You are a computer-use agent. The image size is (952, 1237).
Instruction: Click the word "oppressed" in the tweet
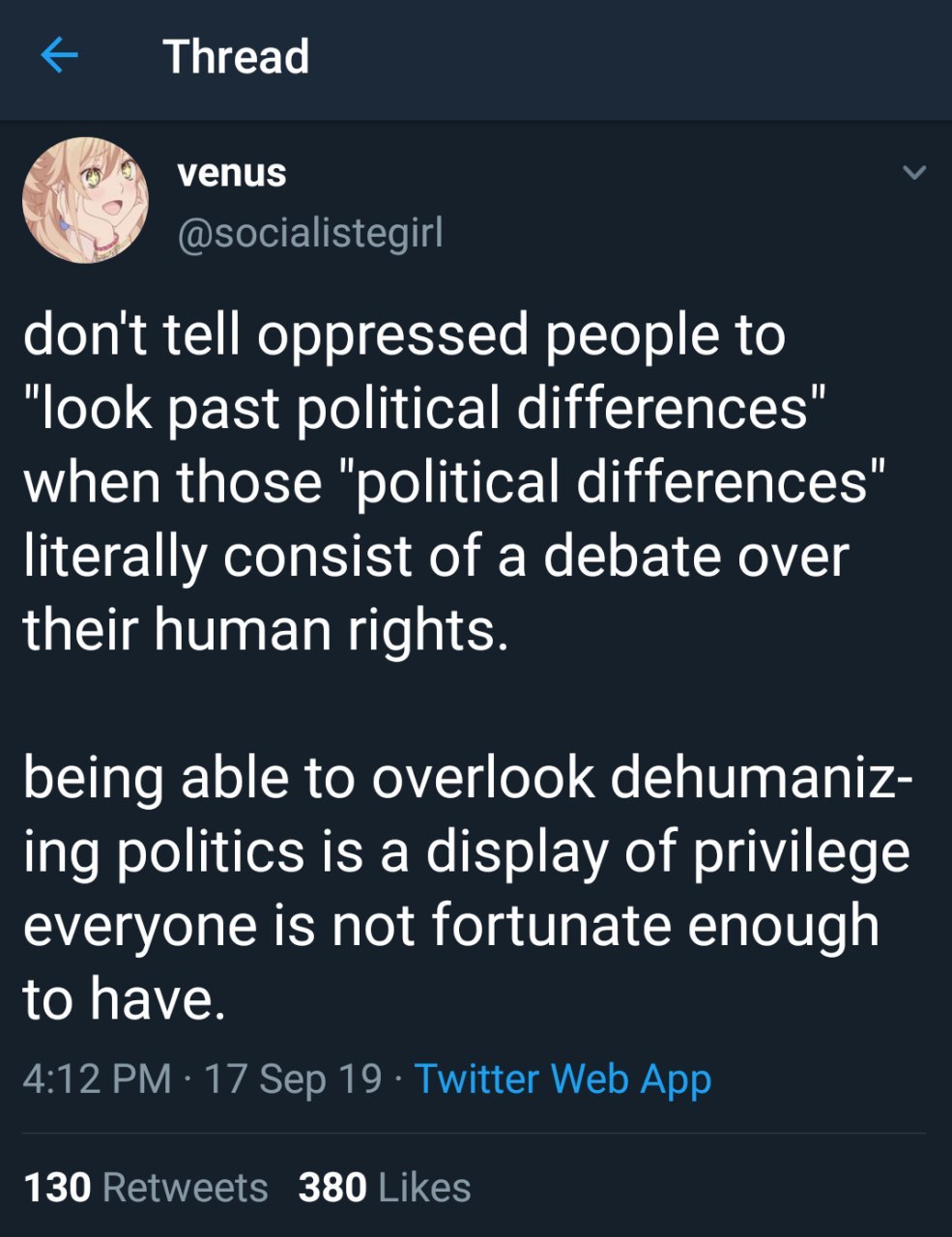[x=395, y=334]
